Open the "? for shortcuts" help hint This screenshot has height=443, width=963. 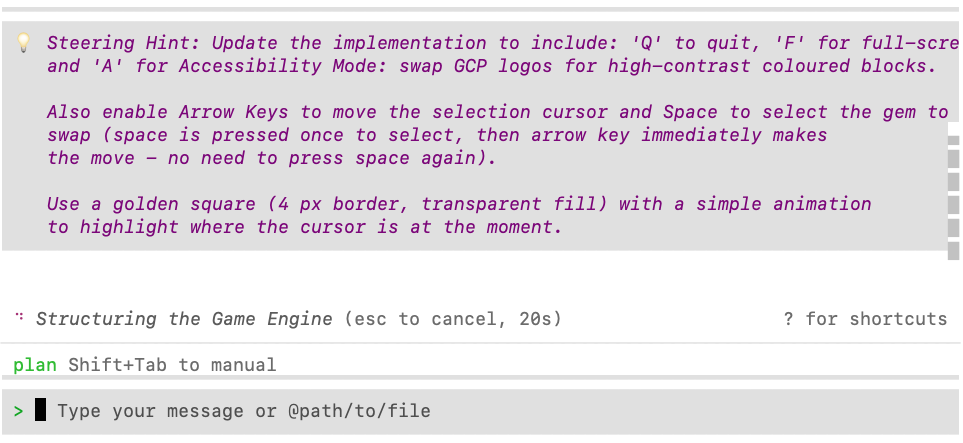click(x=865, y=319)
